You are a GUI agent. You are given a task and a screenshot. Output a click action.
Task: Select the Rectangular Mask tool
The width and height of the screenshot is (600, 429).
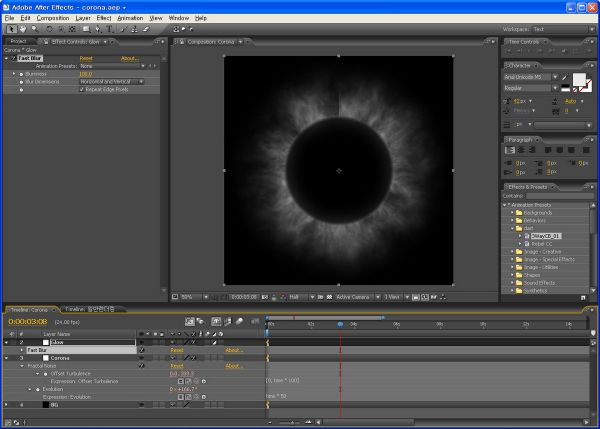pos(86,29)
